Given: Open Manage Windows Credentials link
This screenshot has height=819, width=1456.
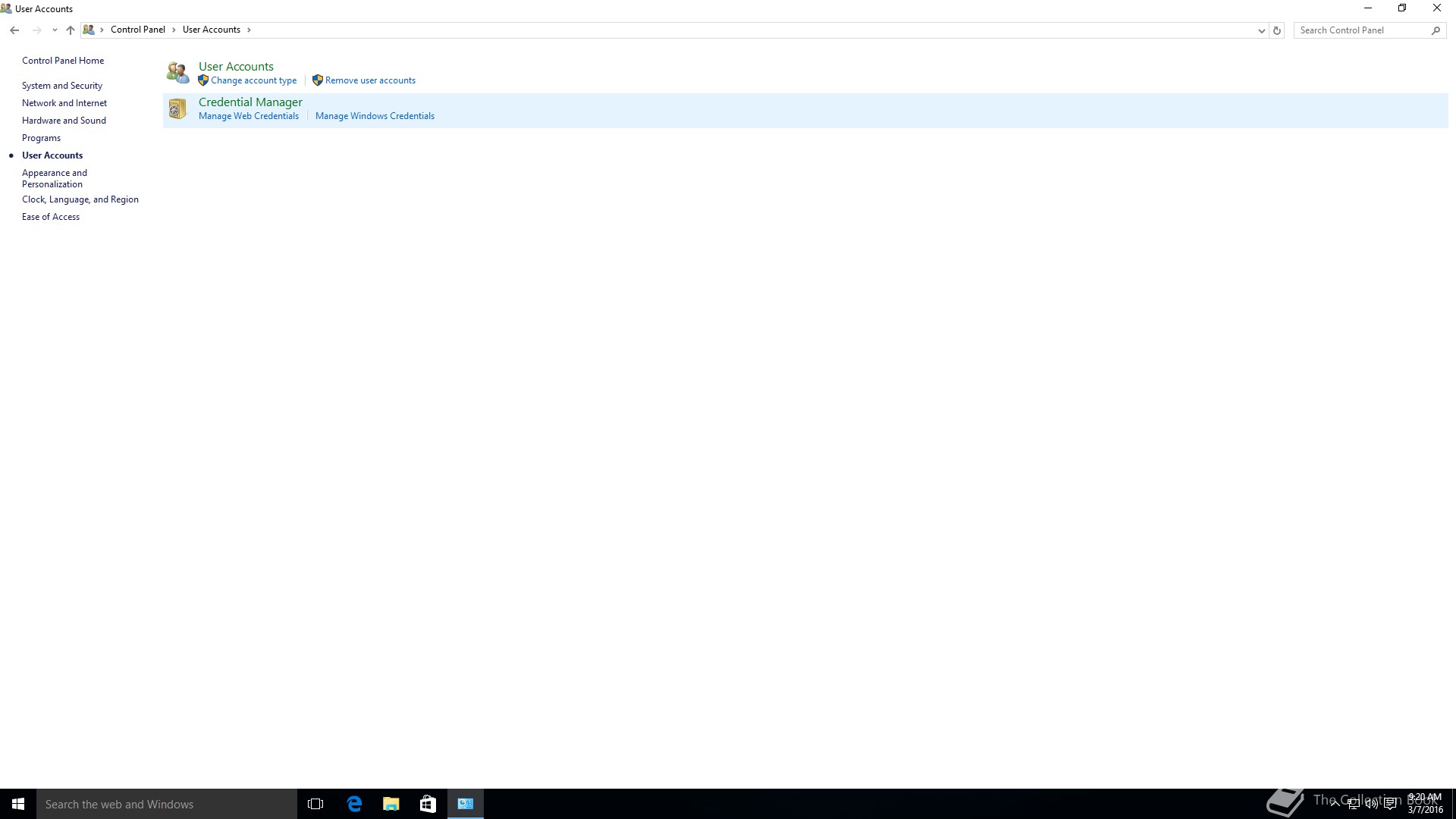Looking at the screenshot, I should pos(375,116).
